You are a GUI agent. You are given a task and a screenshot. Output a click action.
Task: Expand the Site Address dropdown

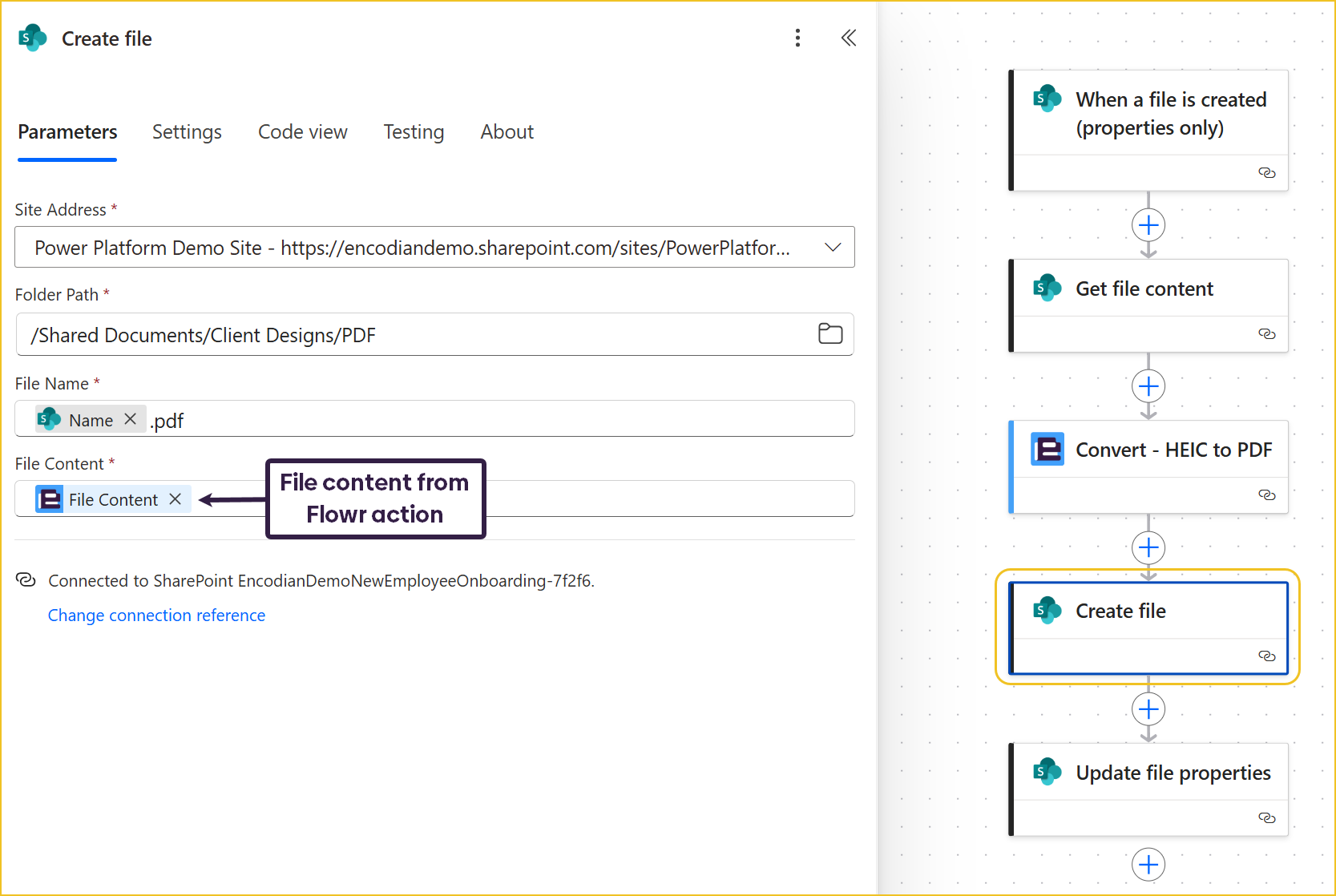point(833,248)
